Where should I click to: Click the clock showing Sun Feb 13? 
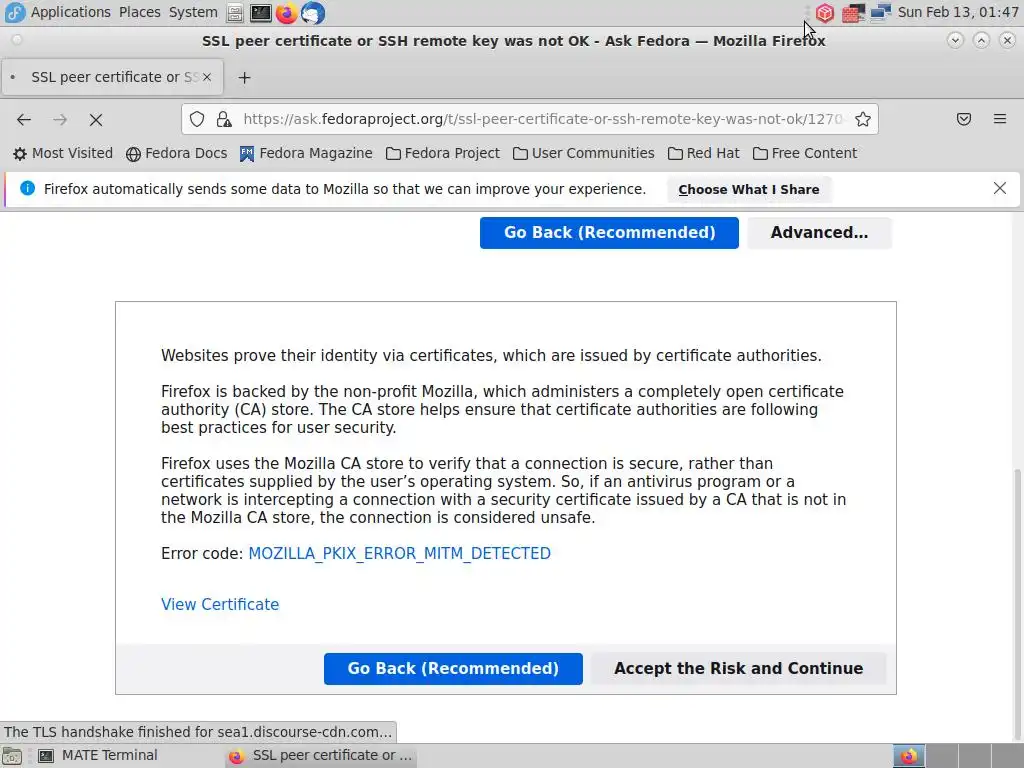click(958, 12)
